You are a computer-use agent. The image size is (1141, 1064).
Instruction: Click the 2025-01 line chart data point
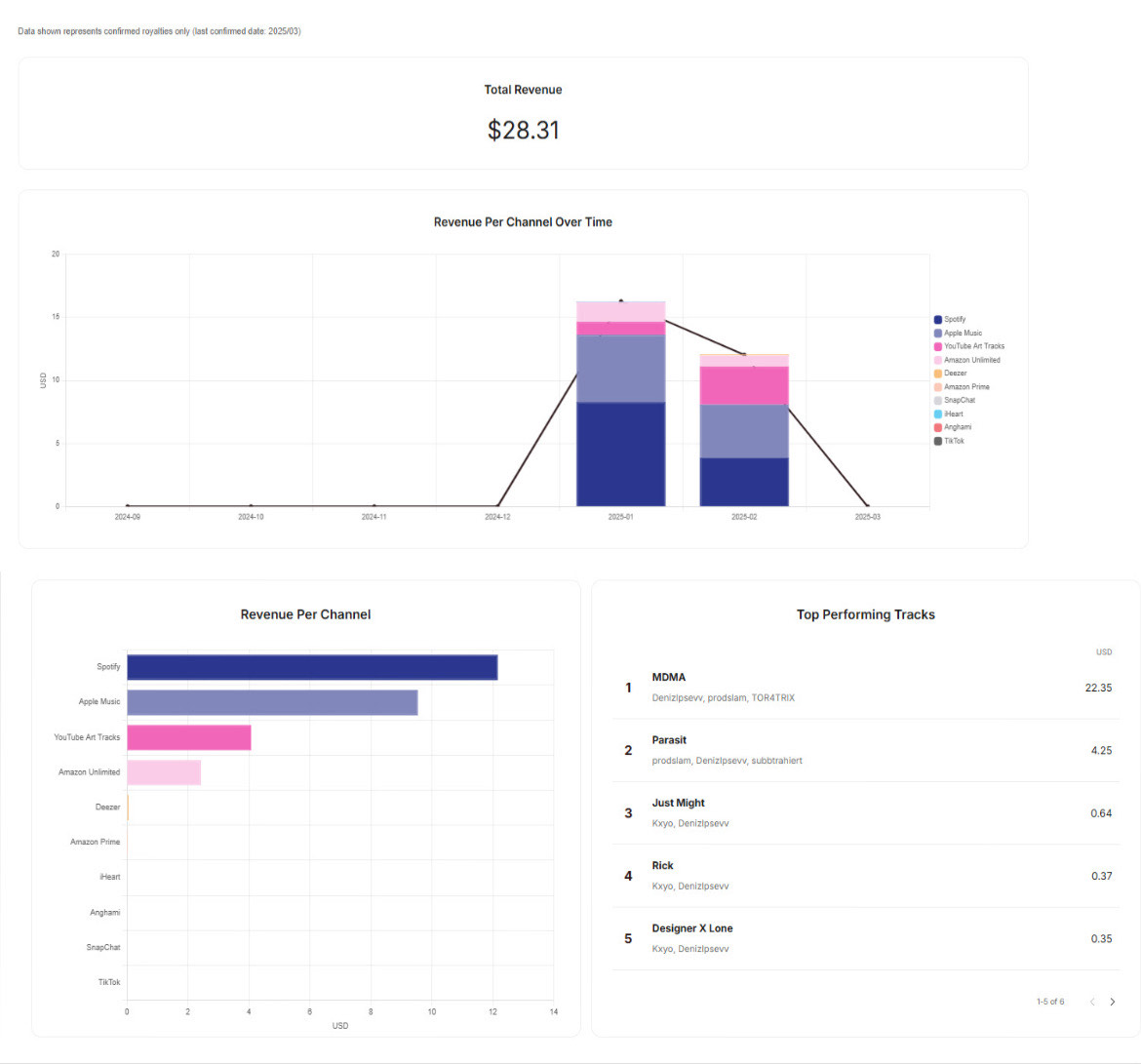pos(621,301)
